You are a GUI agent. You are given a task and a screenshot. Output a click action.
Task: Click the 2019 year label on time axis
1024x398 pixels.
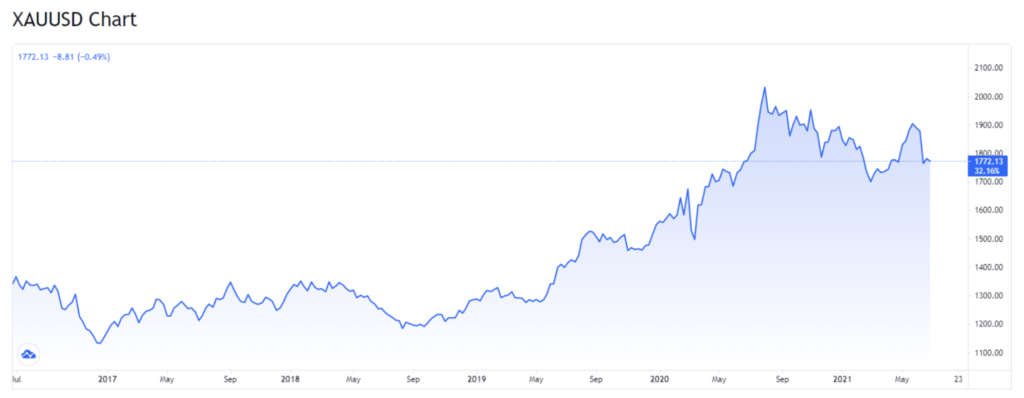tap(477, 378)
